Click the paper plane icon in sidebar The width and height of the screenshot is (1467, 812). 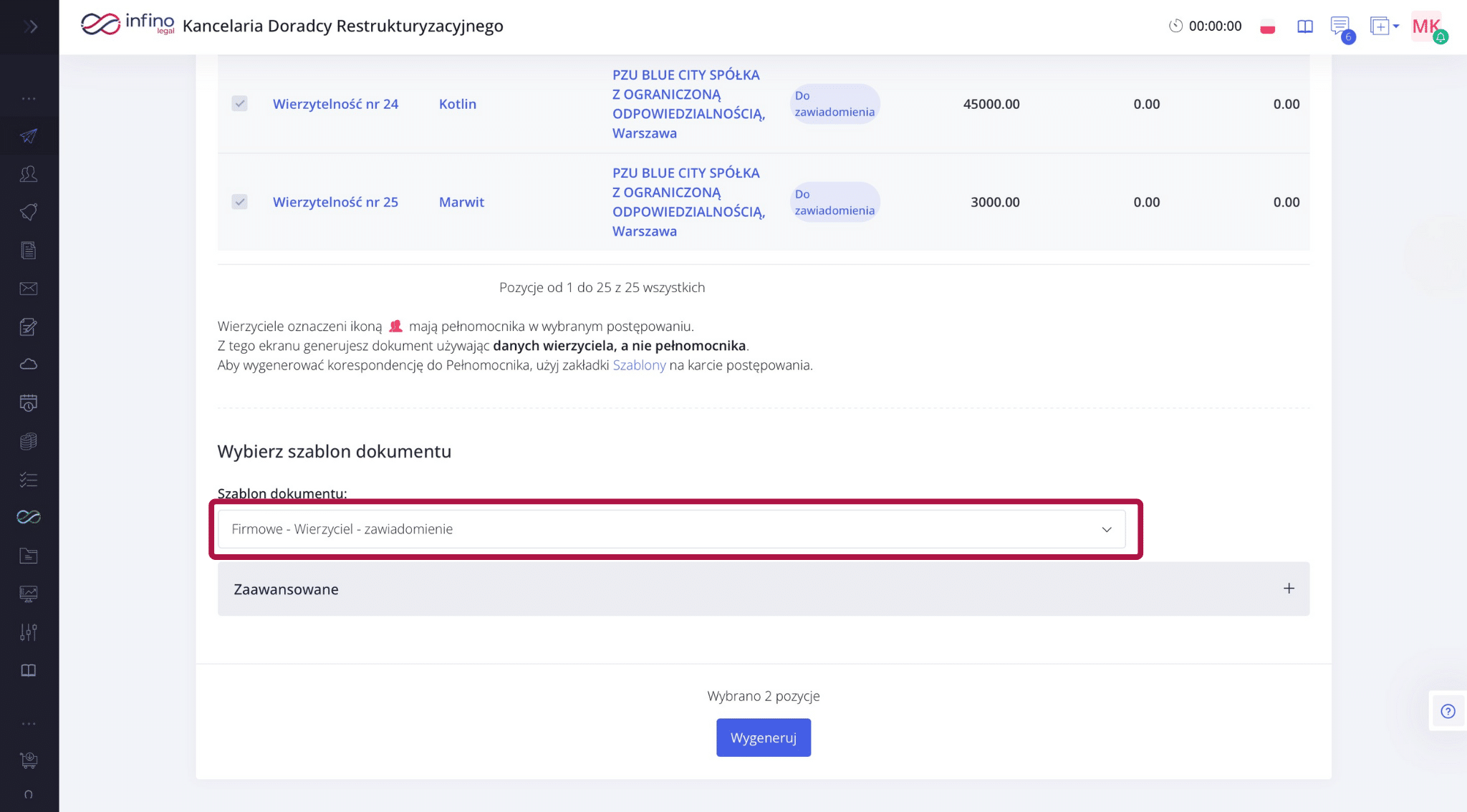click(x=29, y=136)
